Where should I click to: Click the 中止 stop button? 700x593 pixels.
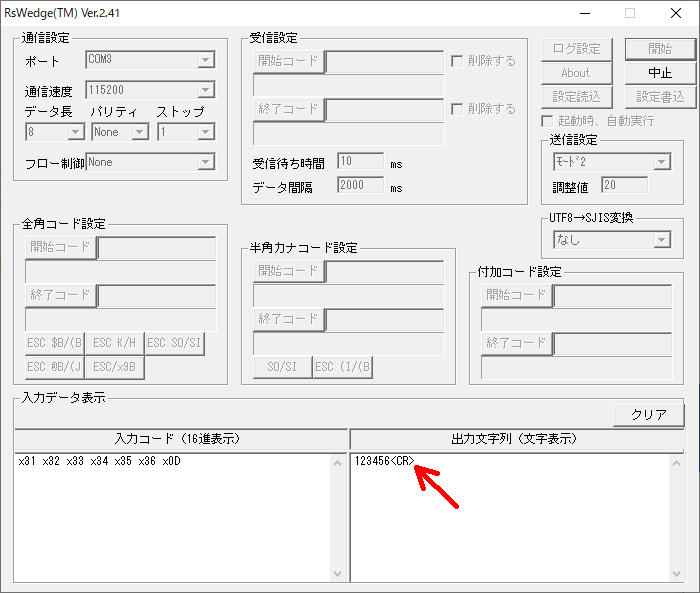(x=660, y=73)
